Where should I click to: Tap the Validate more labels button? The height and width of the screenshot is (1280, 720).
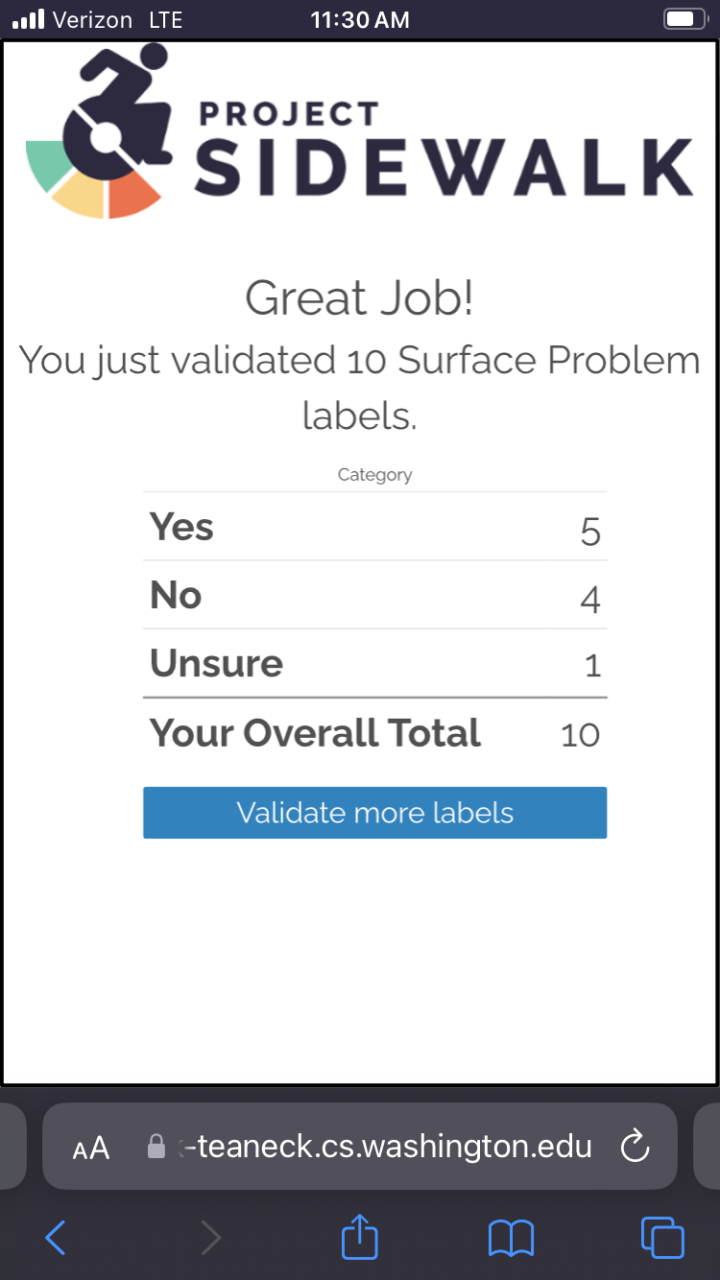tap(375, 812)
